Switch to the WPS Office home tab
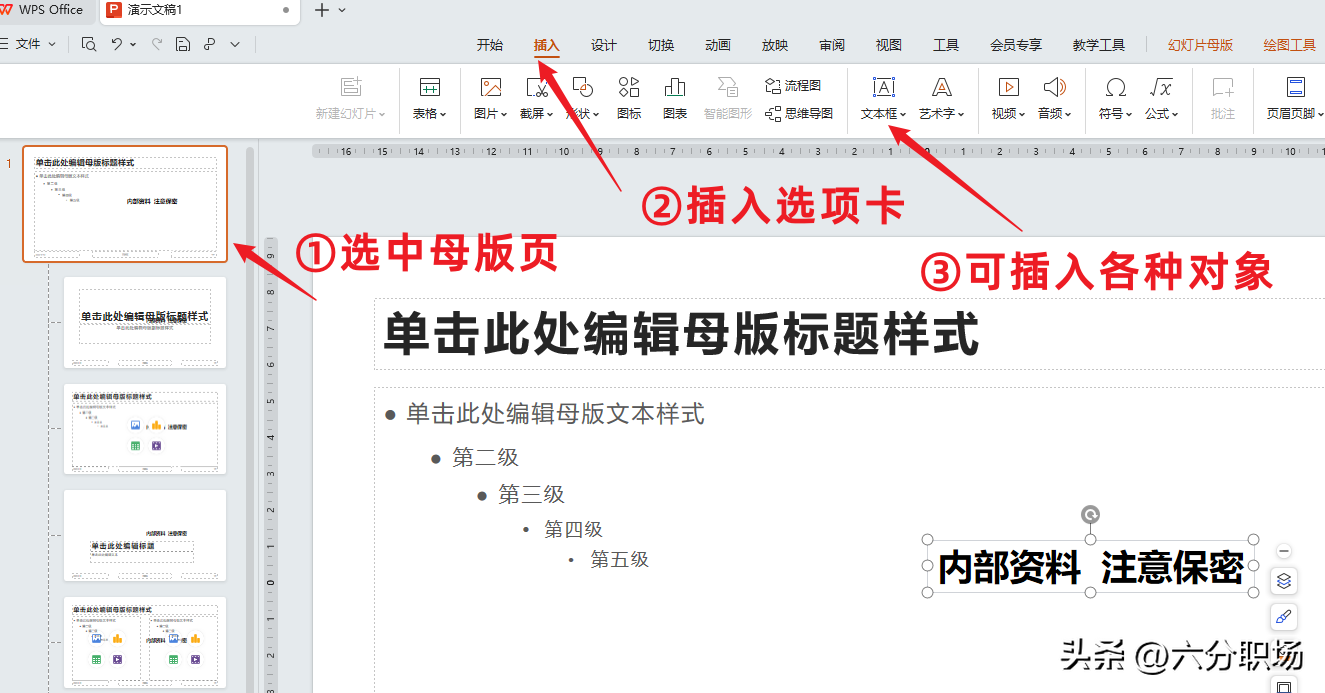The width and height of the screenshot is (1325, 693). pos(47,10)
